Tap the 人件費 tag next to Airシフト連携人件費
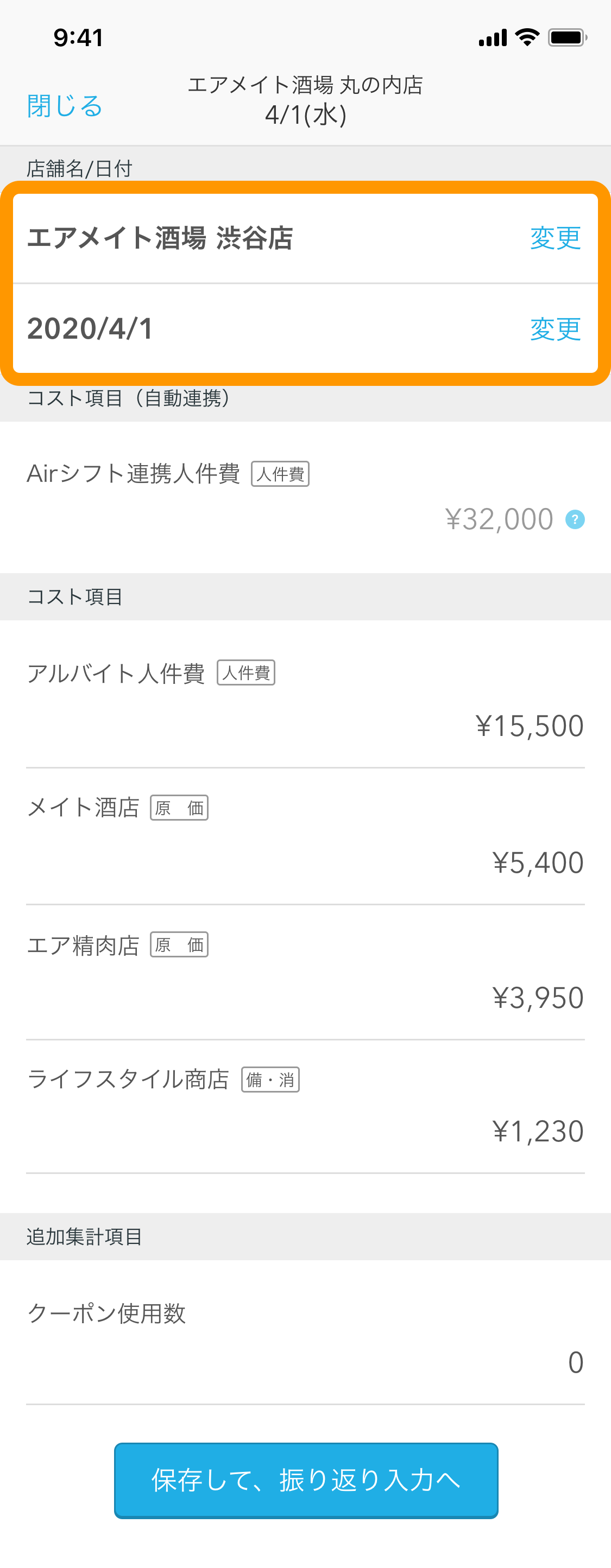Screen dimensions: 611x1568 point(280,474)
